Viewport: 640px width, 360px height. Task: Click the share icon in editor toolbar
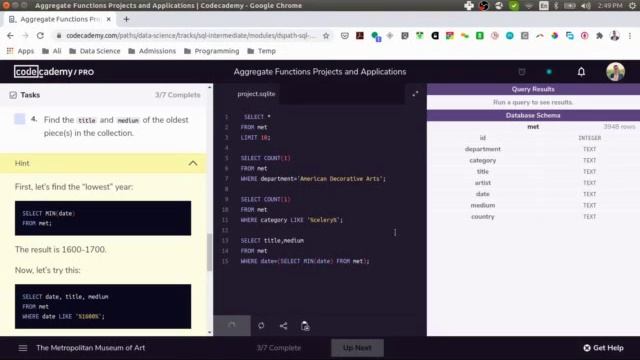283,325
